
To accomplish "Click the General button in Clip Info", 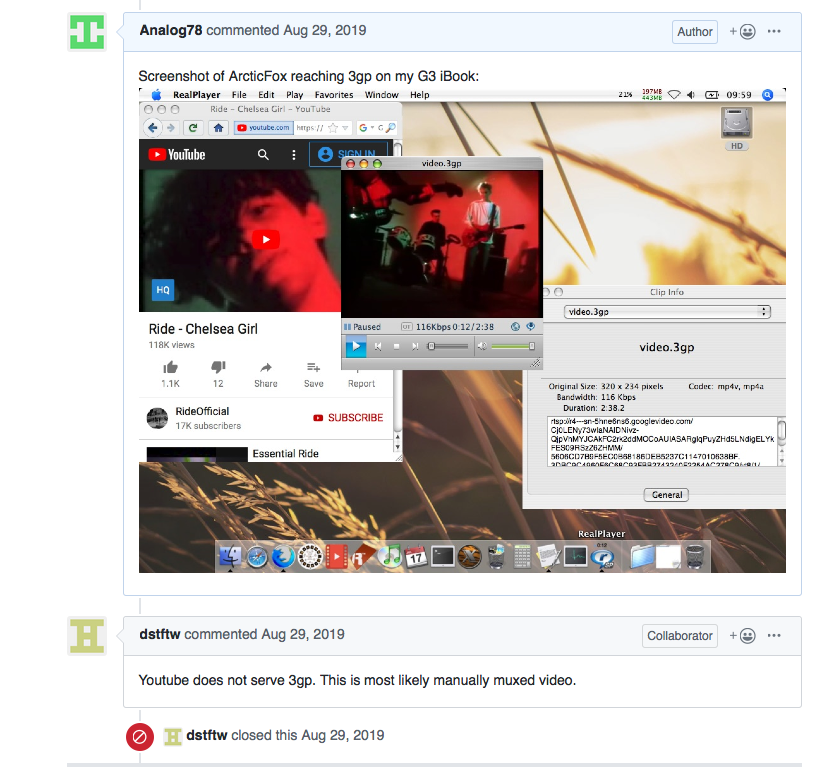I will pos(667,495).
